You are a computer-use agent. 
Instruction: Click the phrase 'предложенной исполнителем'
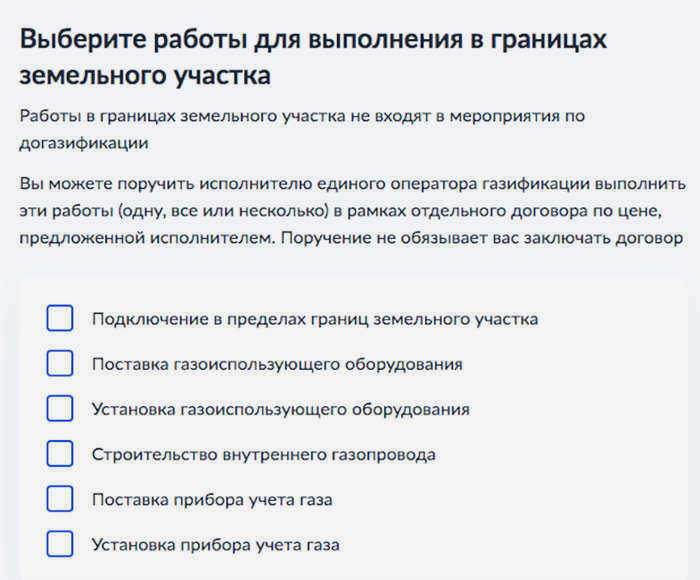(148, 238)
